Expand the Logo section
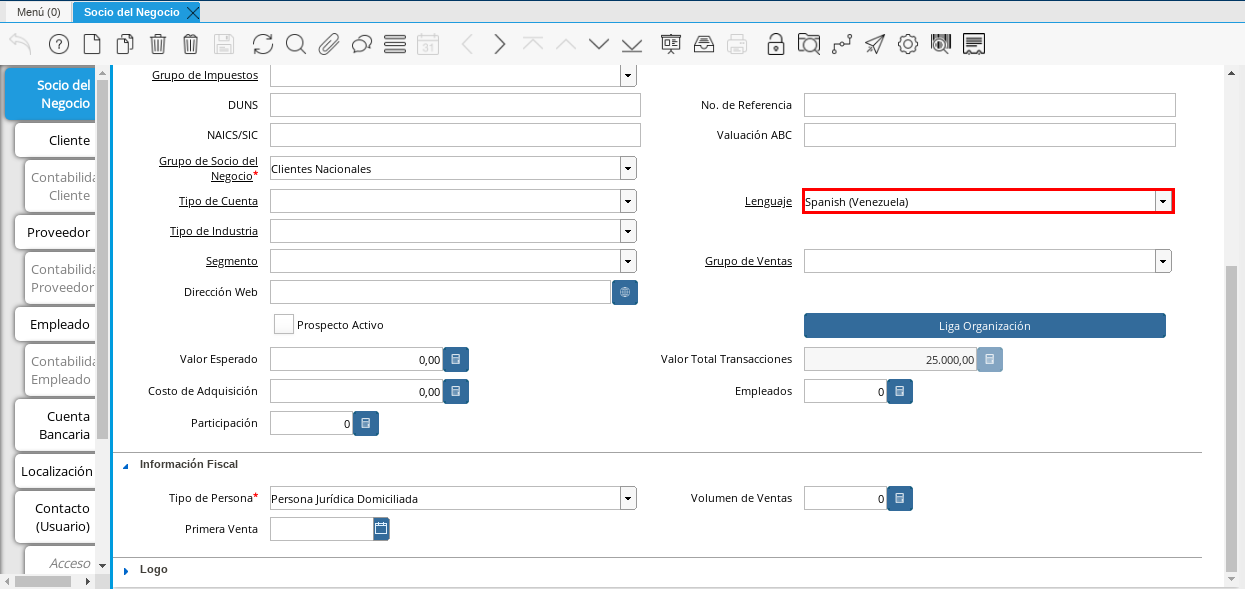1245x589 pixels. tap(127, 570)
